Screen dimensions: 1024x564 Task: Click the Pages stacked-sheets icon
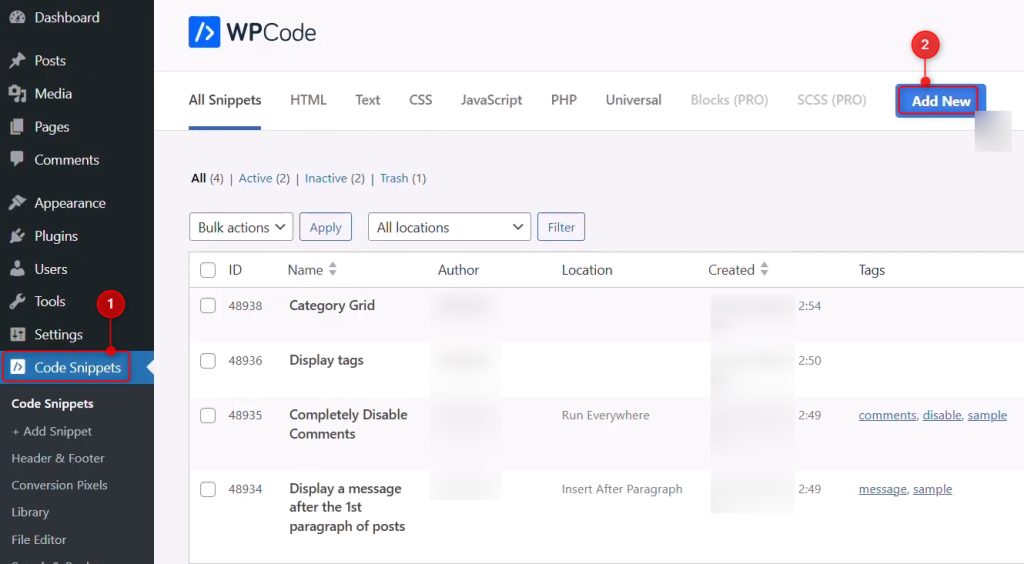point(18,127)
